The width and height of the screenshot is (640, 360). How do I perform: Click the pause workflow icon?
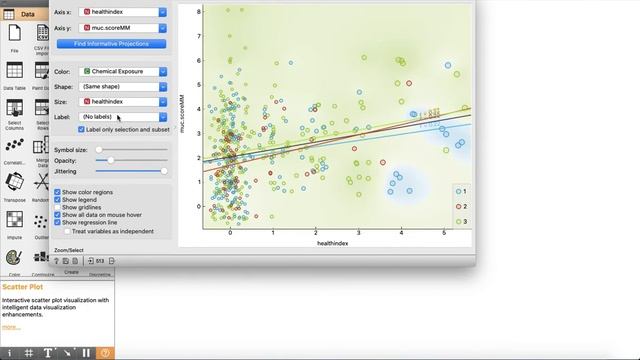click(86, 353)
